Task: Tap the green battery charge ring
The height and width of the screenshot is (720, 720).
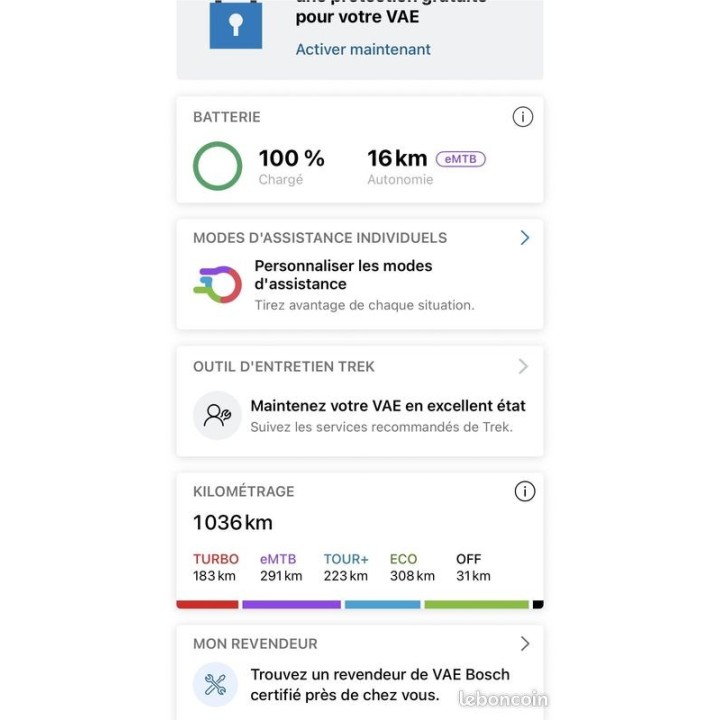Action: [217, 166]
